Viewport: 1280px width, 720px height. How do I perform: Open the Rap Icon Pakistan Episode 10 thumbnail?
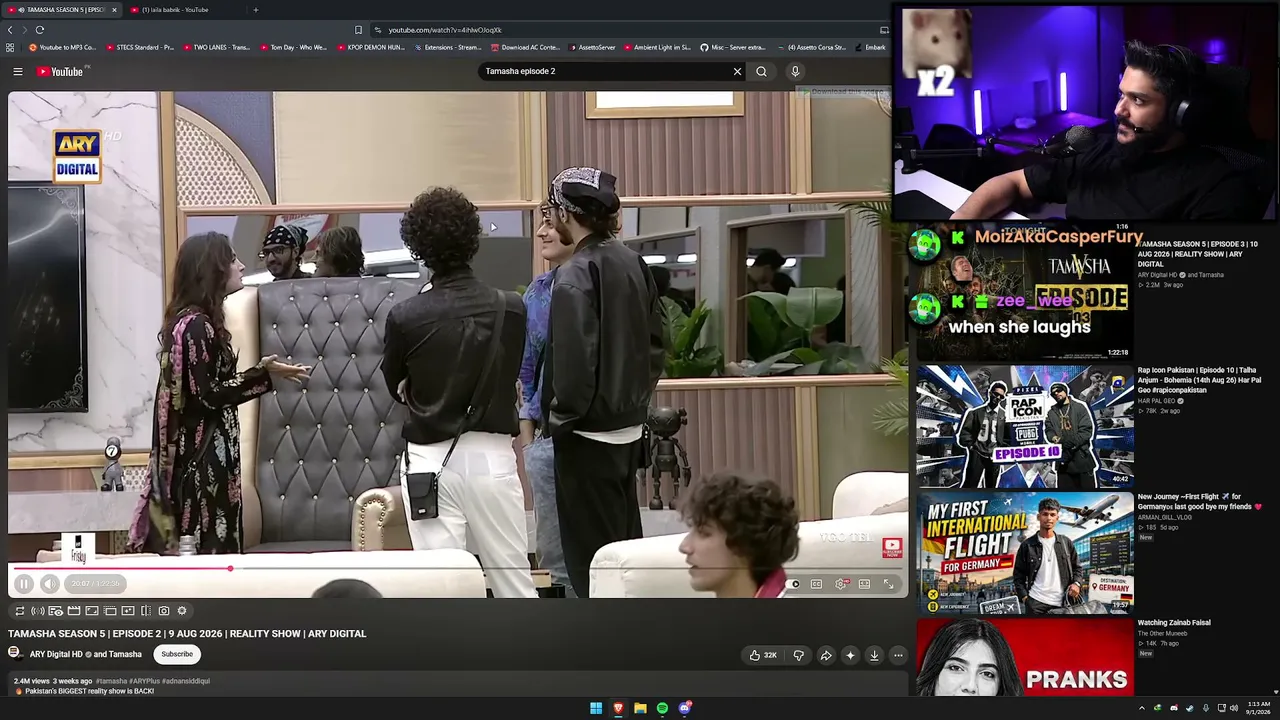point(1025,426)
